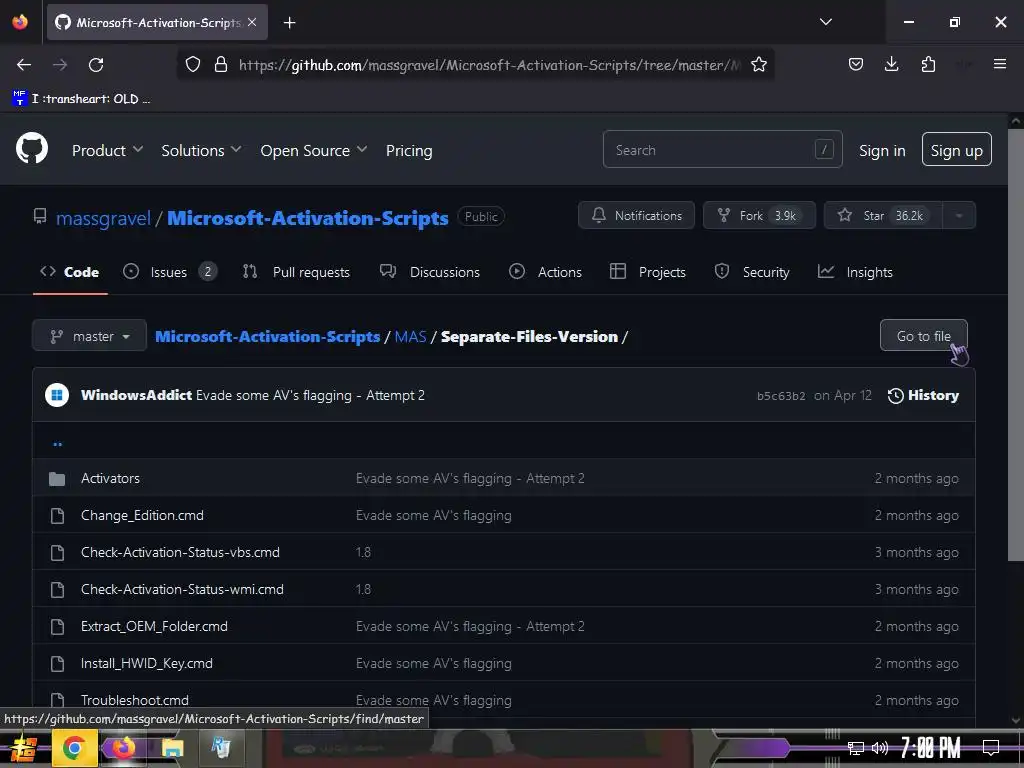Switch to the Actions tab
This screenshot has height=768, width=1024.
click(545, 272)
